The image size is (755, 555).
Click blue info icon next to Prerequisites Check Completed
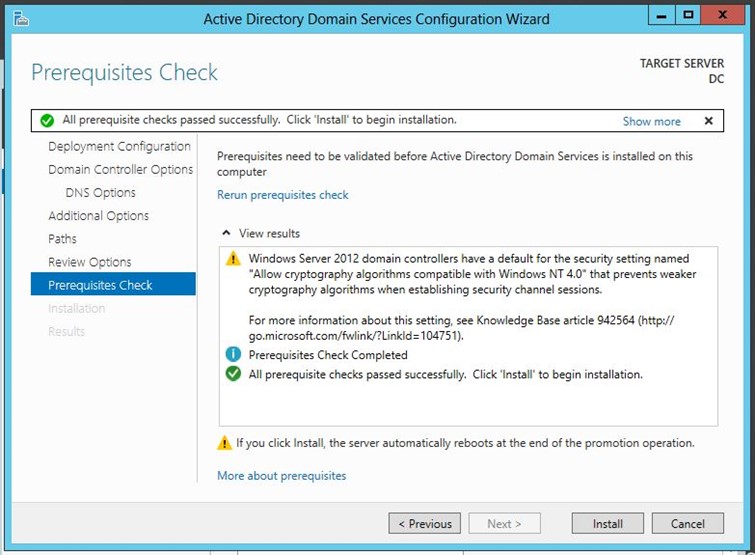(x=233, y=355)
